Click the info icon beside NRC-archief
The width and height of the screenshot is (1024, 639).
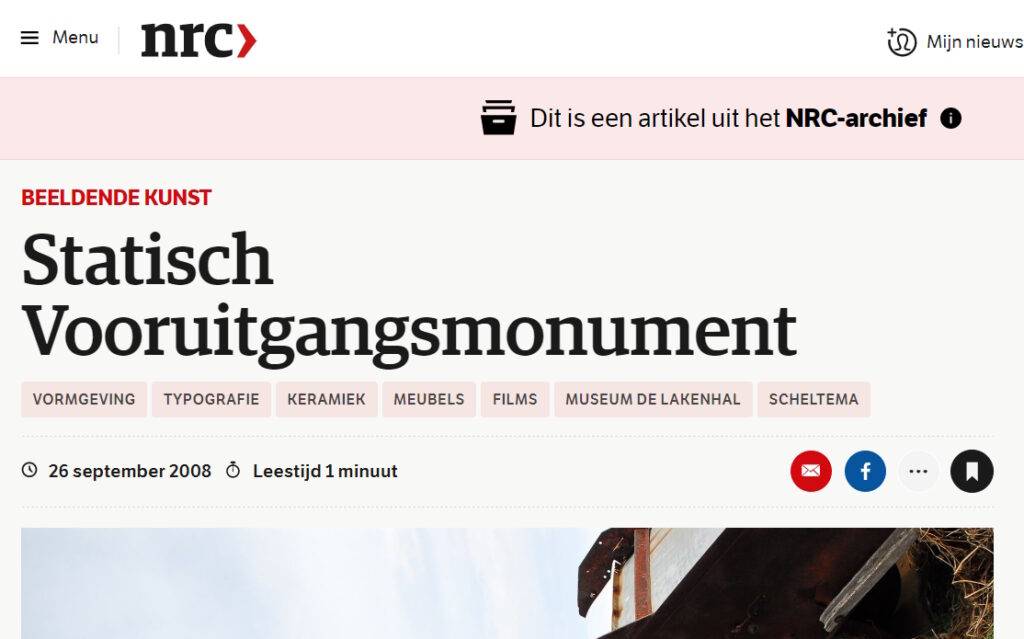951,119
